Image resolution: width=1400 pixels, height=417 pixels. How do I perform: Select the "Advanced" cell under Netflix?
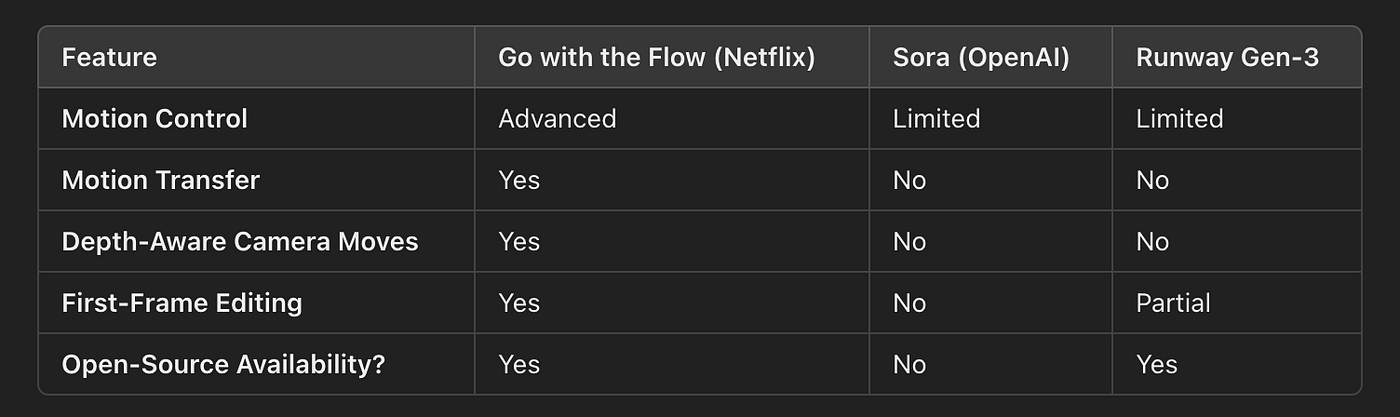pyautogui.click(x=557, y=119)
